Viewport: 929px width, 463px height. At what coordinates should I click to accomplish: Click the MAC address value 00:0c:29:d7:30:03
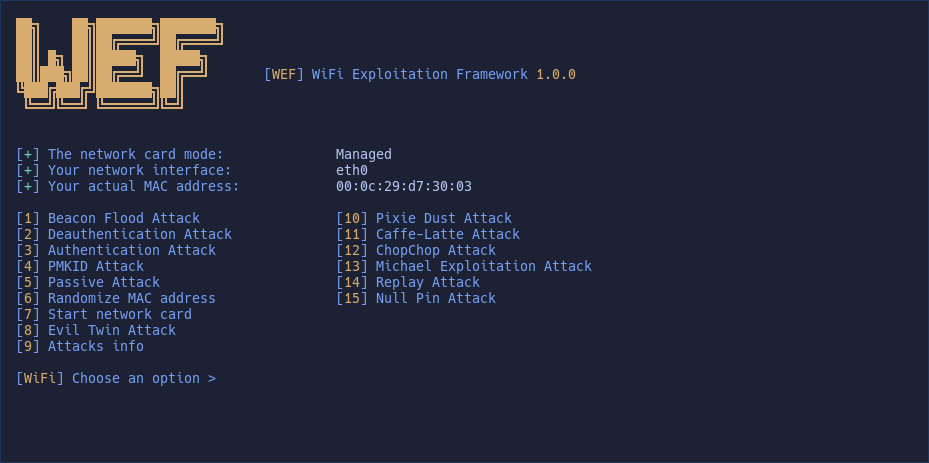pos(403,186)
